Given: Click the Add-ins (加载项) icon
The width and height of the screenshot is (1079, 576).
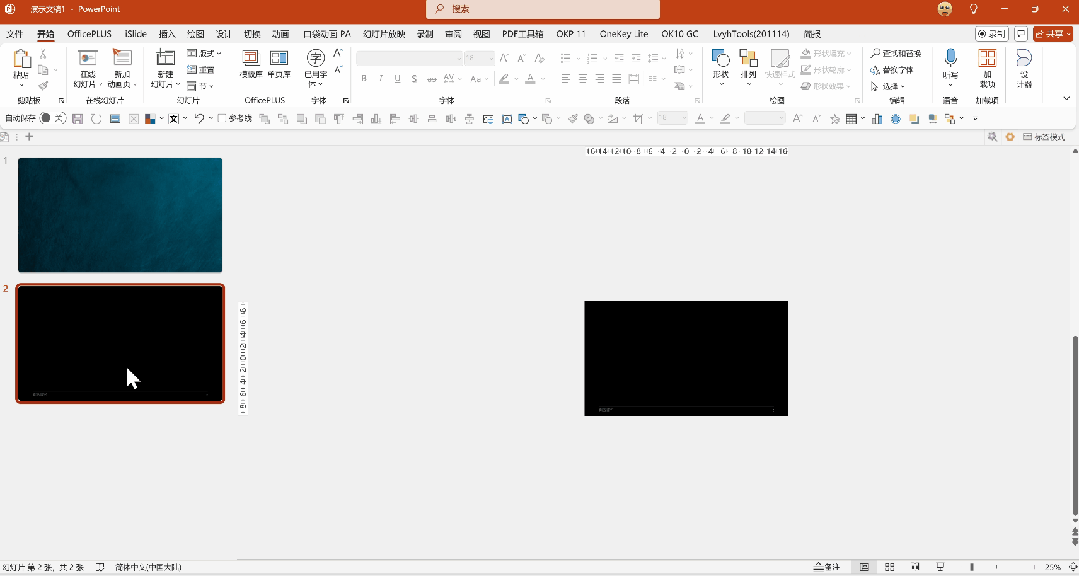Looking at the screenshot, I should tap(987, 58).
